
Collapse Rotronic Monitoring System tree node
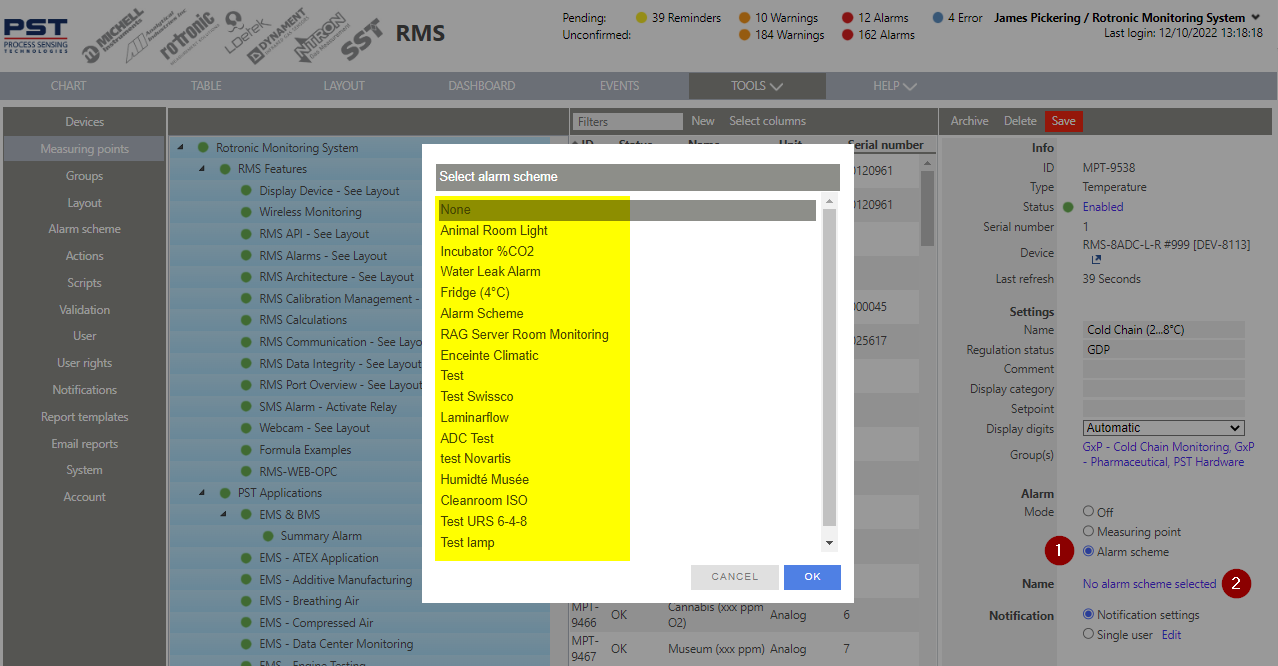(x=181, y=148)
